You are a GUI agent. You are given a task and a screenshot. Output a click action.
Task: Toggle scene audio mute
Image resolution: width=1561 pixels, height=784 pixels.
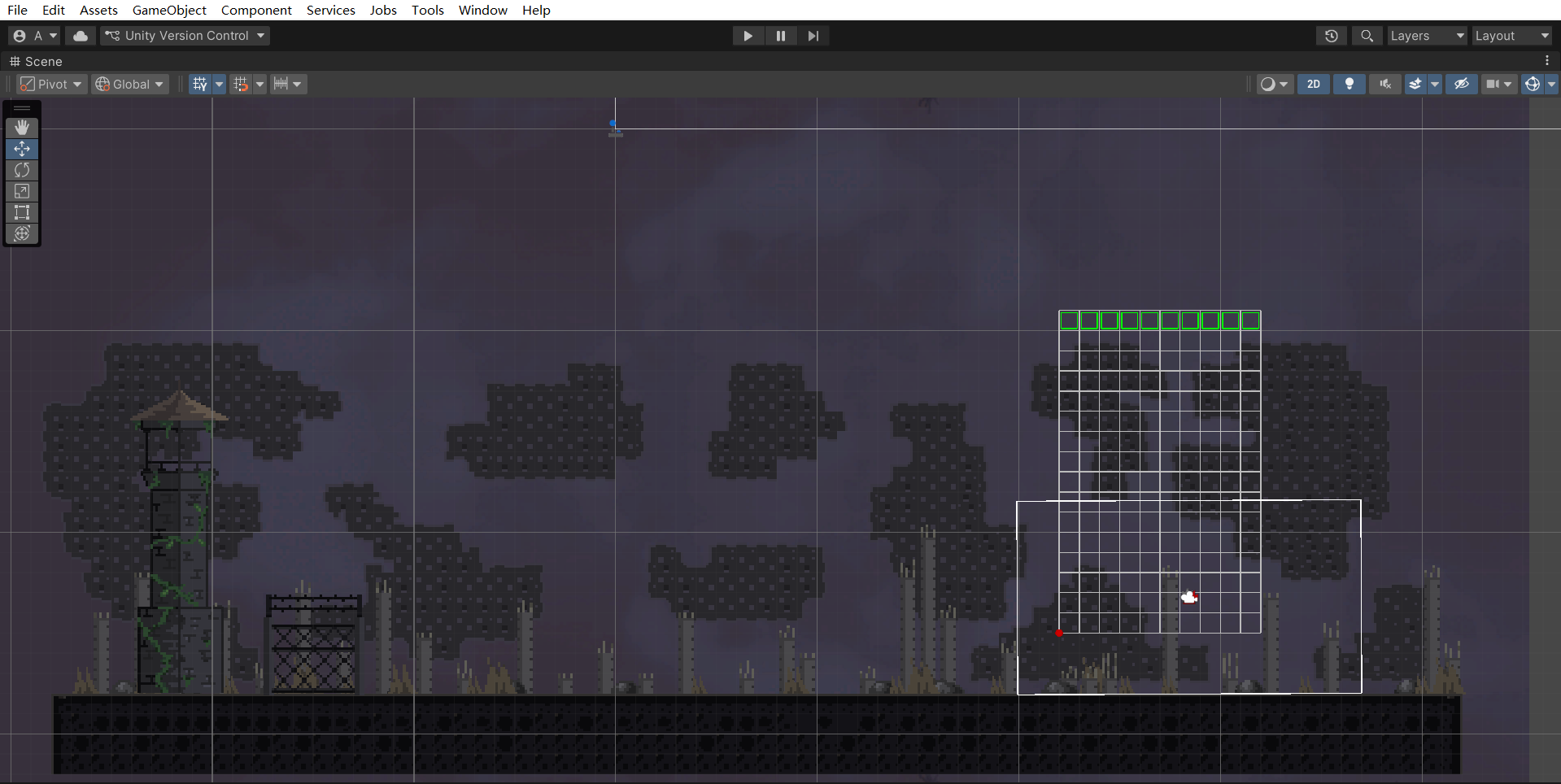1384,84
